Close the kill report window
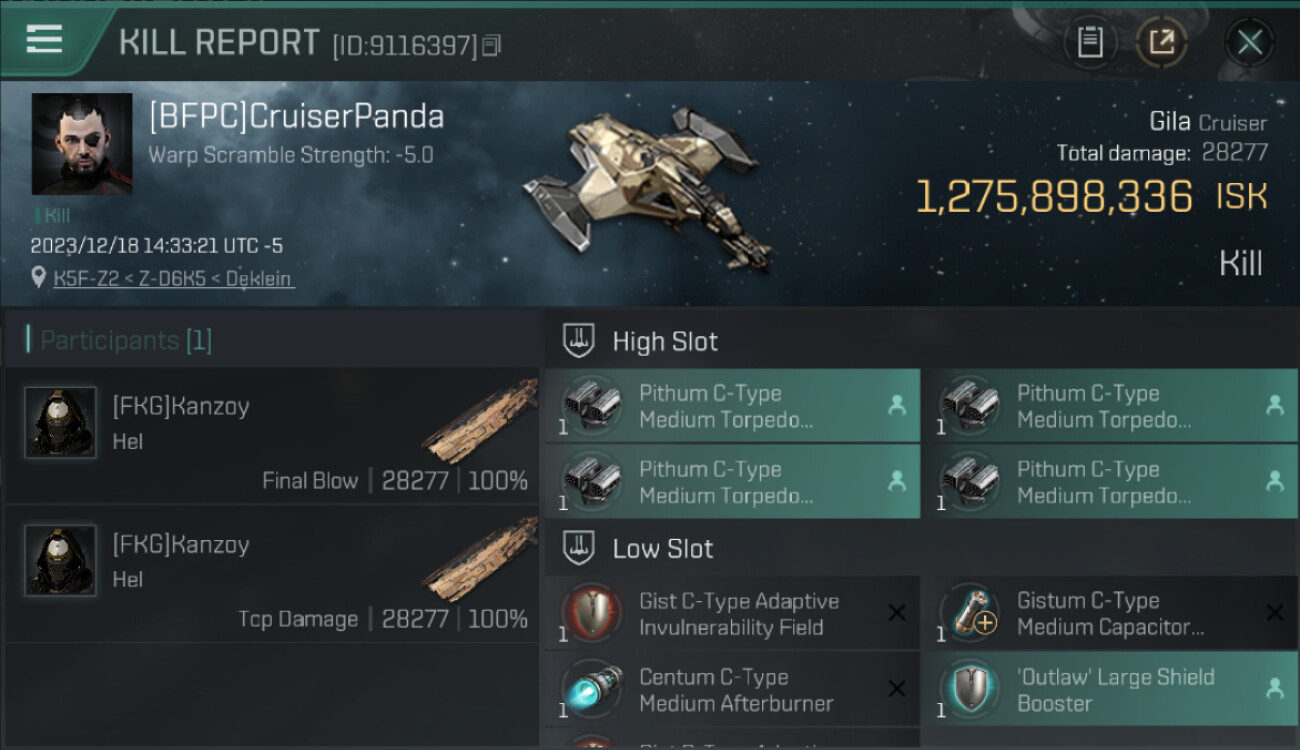The image size is (1300, 750). pyautogui.click(x=1249, y=42)
